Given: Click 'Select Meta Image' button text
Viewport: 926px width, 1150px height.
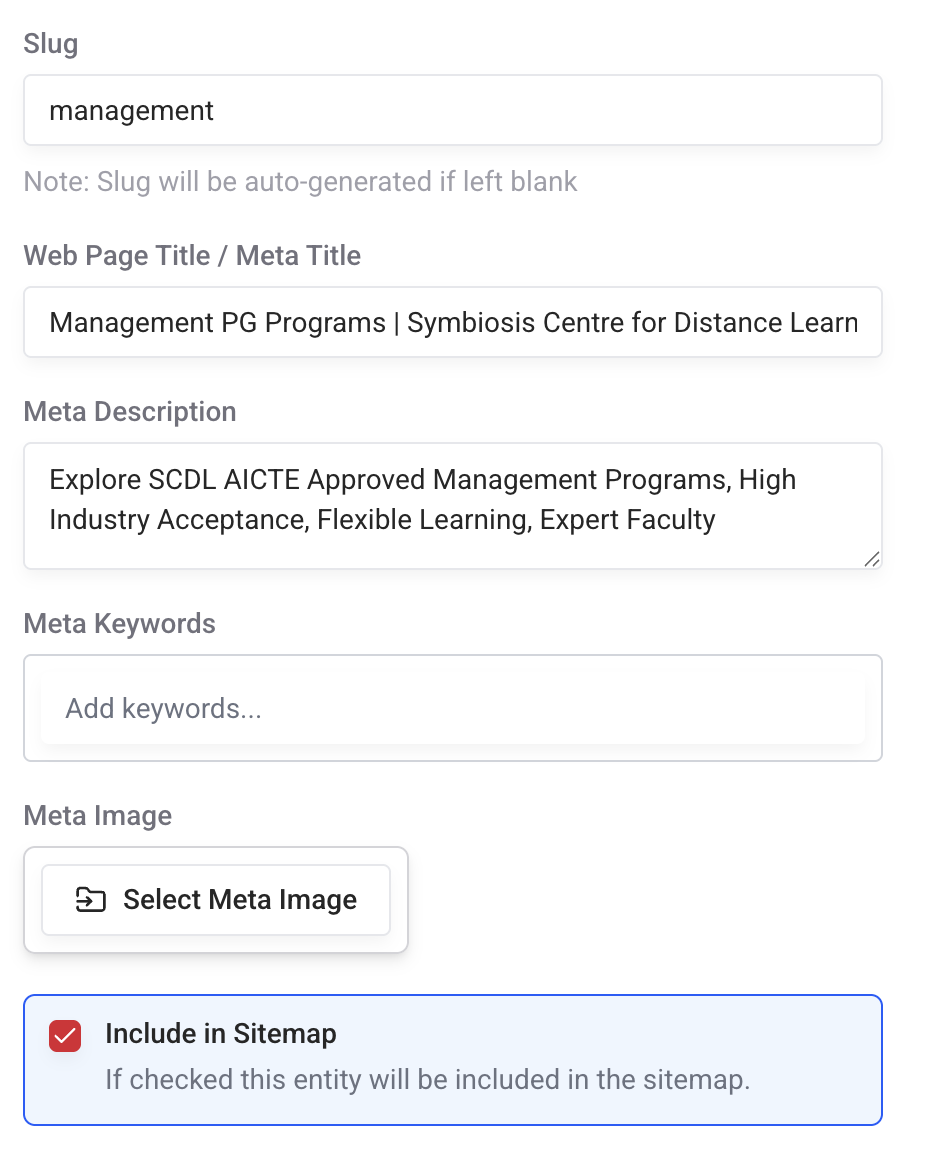Looking at the screenshot, I should pos(240,900).
